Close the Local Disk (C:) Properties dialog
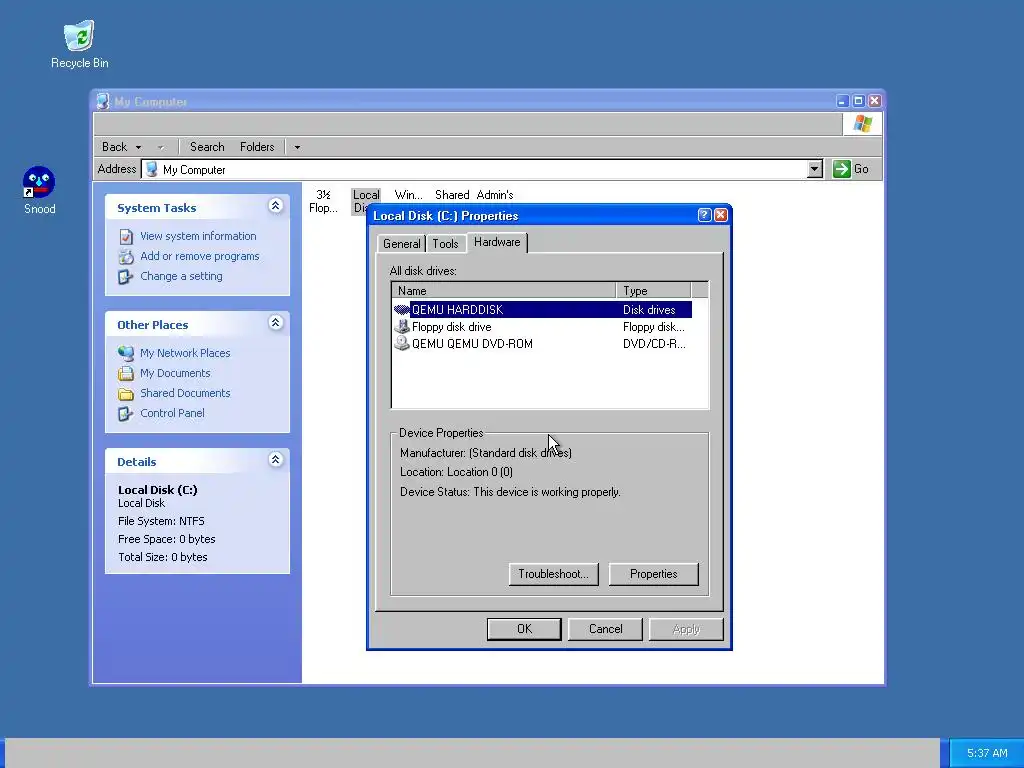The width and height of the screenshot is (1024, 768). coord(720,215)
